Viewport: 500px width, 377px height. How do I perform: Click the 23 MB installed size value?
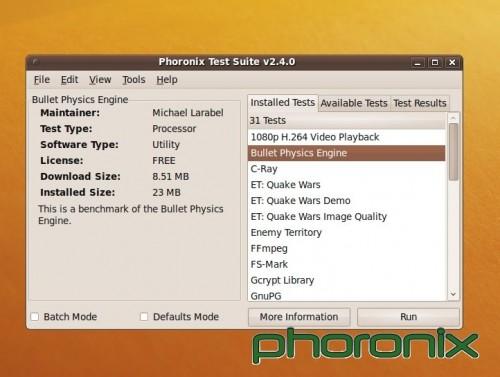pyautogui.click(x=166, y=192)
